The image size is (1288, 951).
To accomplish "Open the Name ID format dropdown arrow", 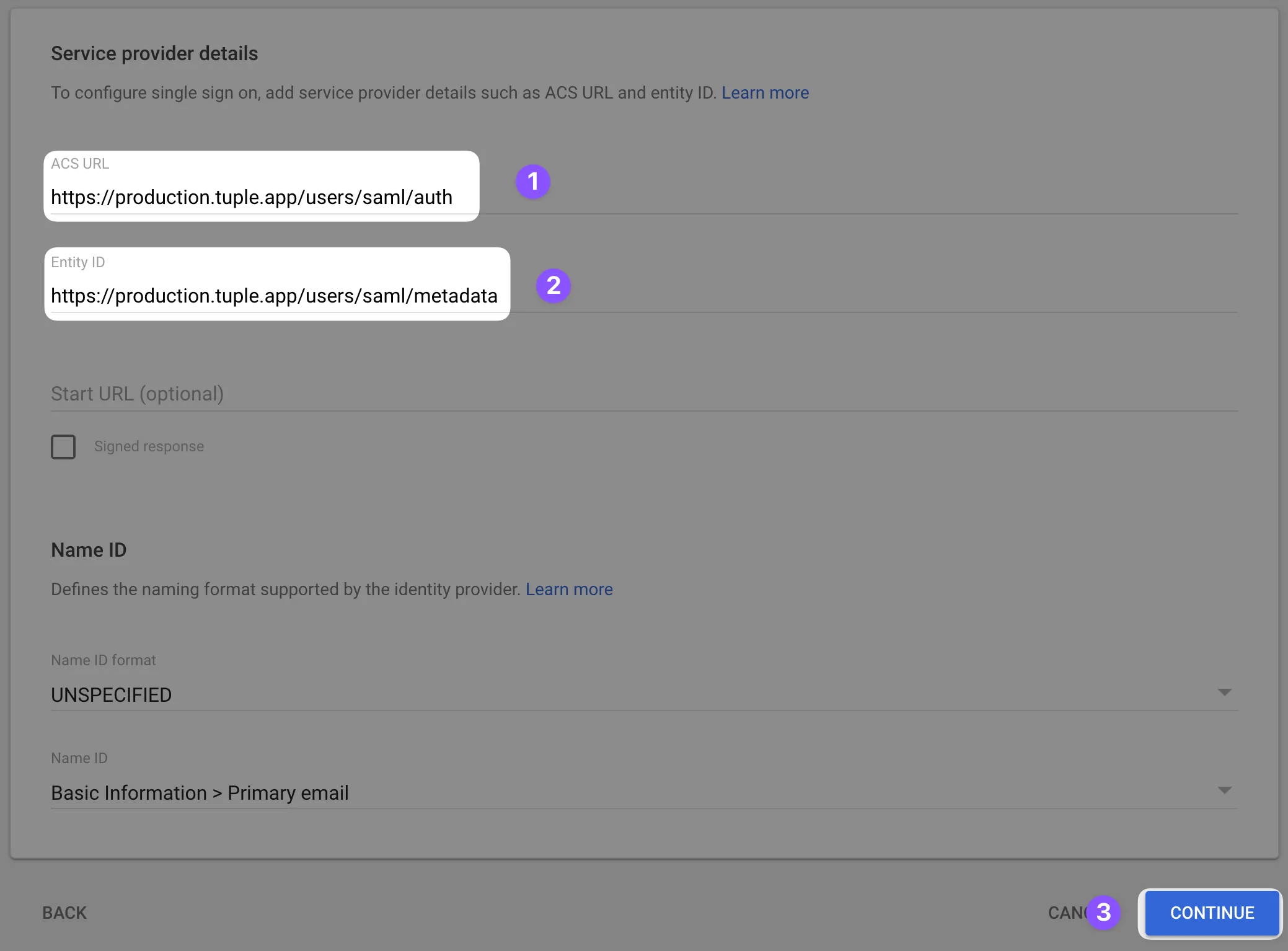I will pos(1224,693).
